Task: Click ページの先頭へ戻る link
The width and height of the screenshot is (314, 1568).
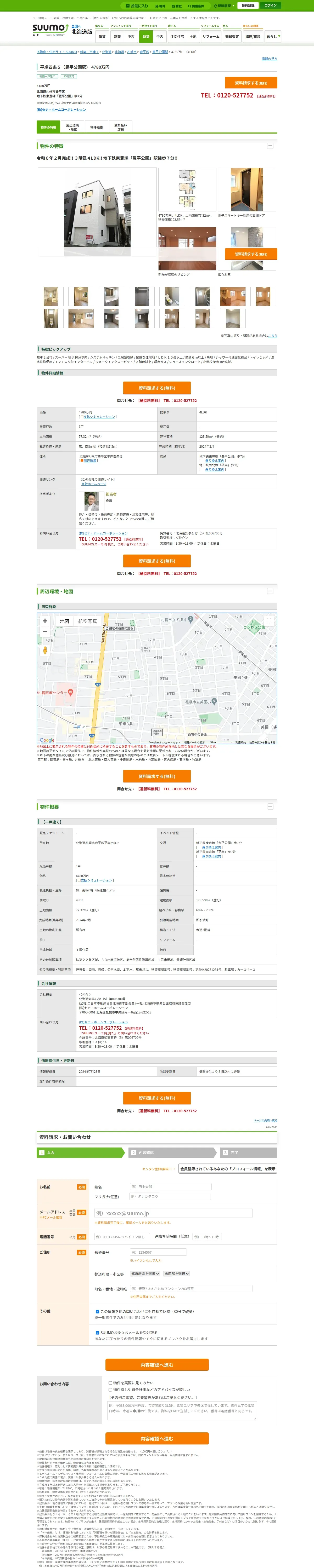Action: (265, 1120)
